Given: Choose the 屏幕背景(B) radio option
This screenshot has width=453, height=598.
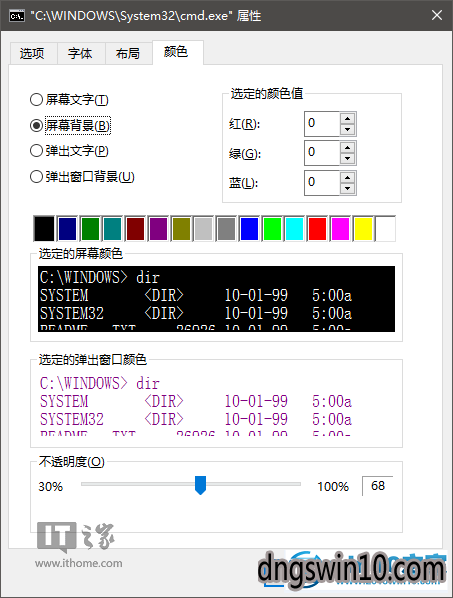Looking at the screenshot, I should [70, 125].
